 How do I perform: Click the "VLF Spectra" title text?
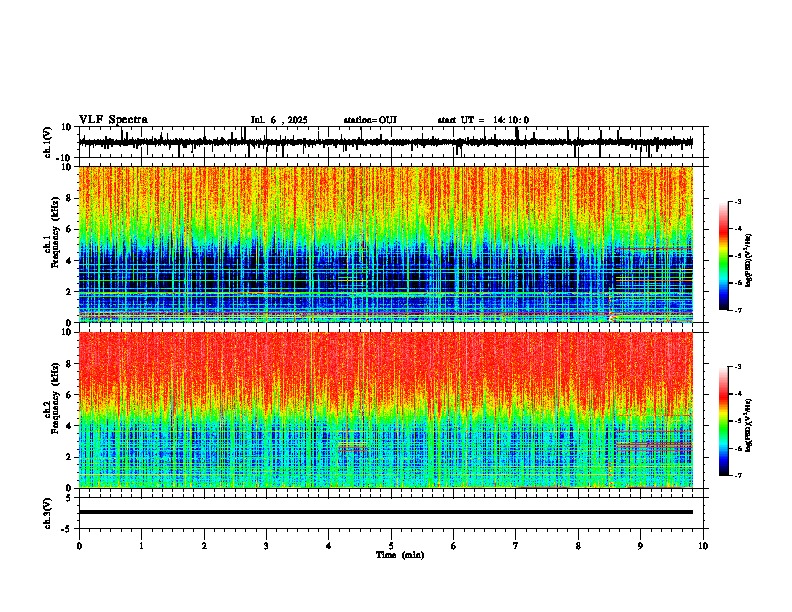tap(113, 120)
